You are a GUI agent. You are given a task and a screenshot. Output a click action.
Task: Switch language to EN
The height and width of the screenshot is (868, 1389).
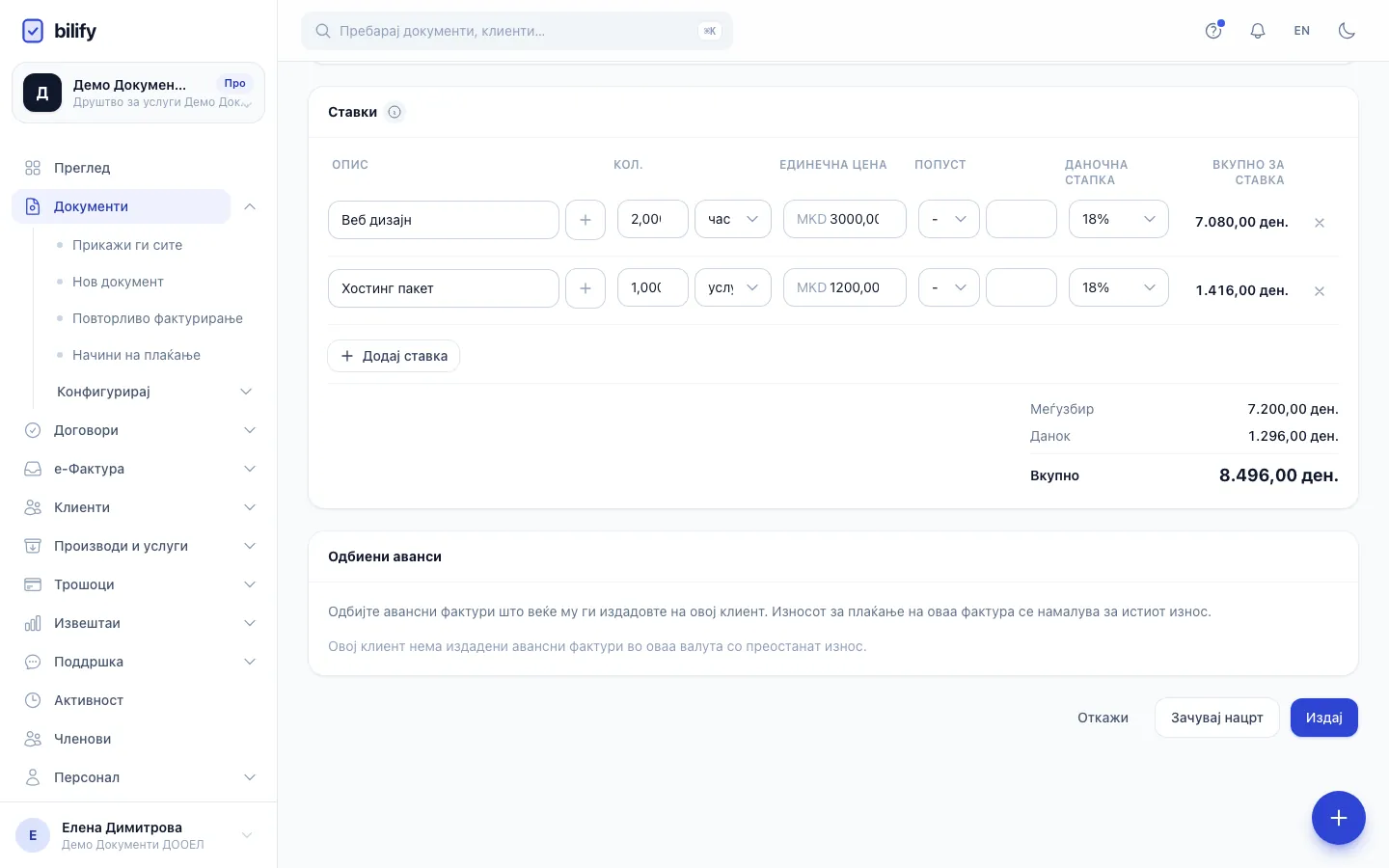point(1302,31)
